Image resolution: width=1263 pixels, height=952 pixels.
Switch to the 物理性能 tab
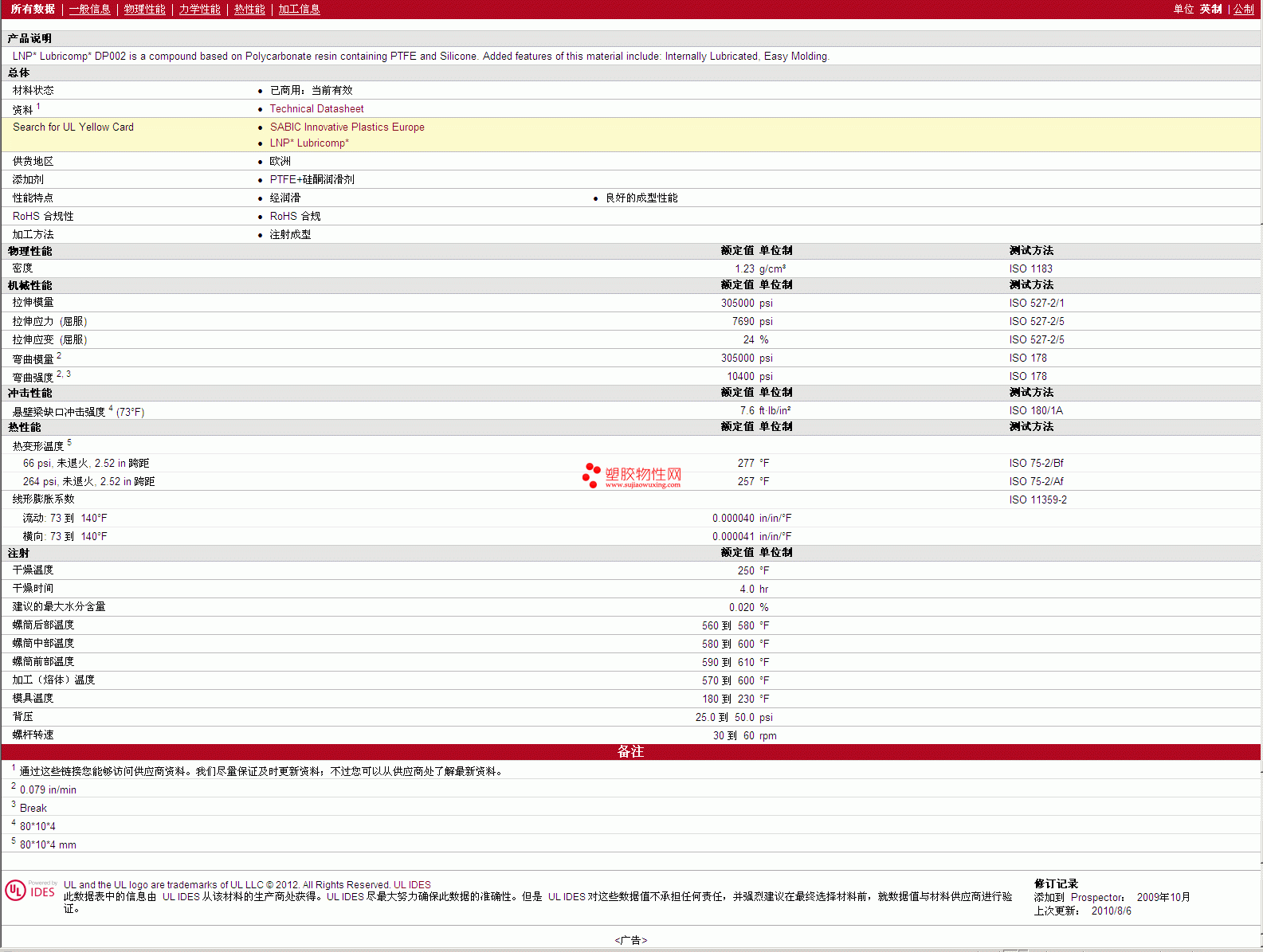click(145, 9)
